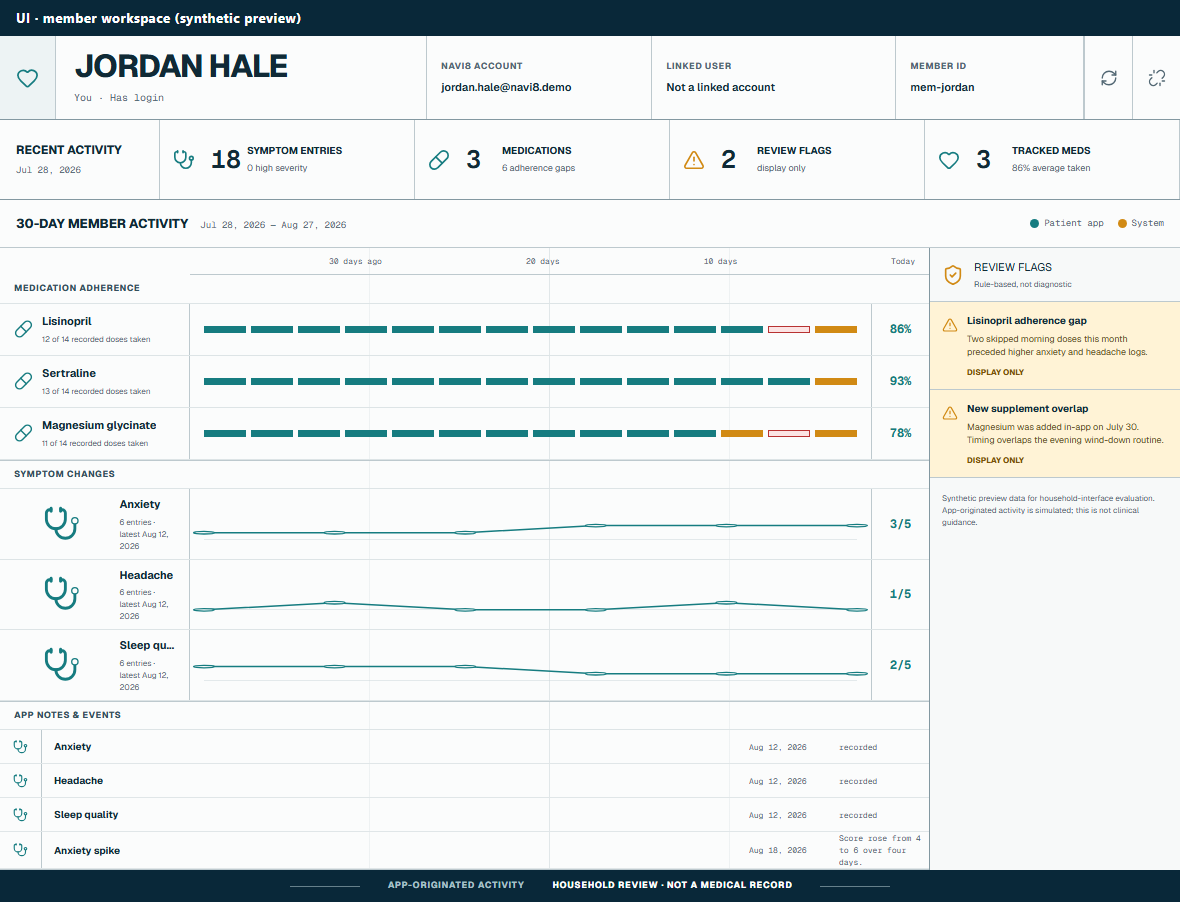The width and height of the screenshot is (1180, 902).
Task: Click the Anxiety spike event row title
Action: 87,851
